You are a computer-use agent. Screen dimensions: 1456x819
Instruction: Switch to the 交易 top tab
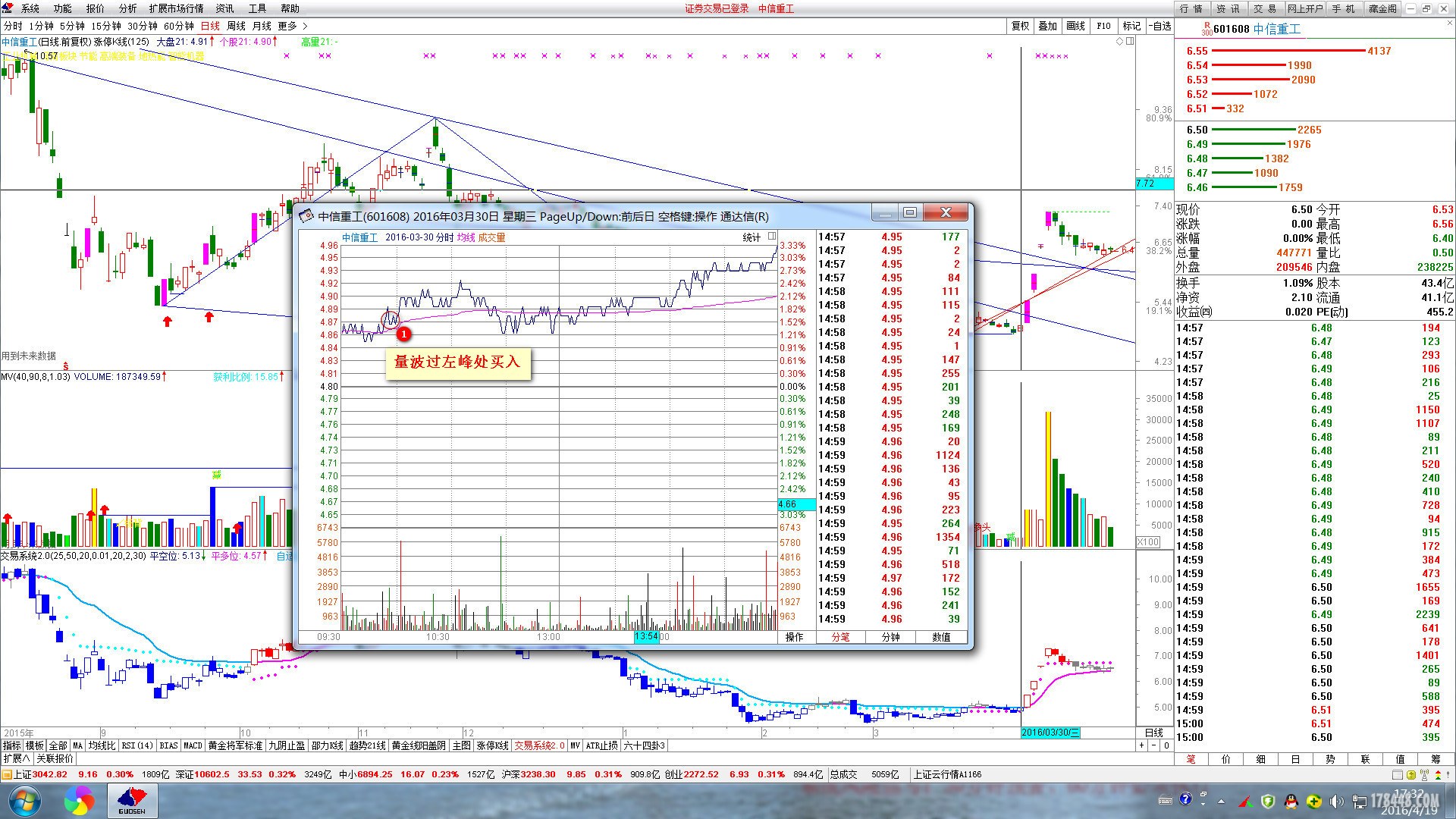tap(1265, 8)
